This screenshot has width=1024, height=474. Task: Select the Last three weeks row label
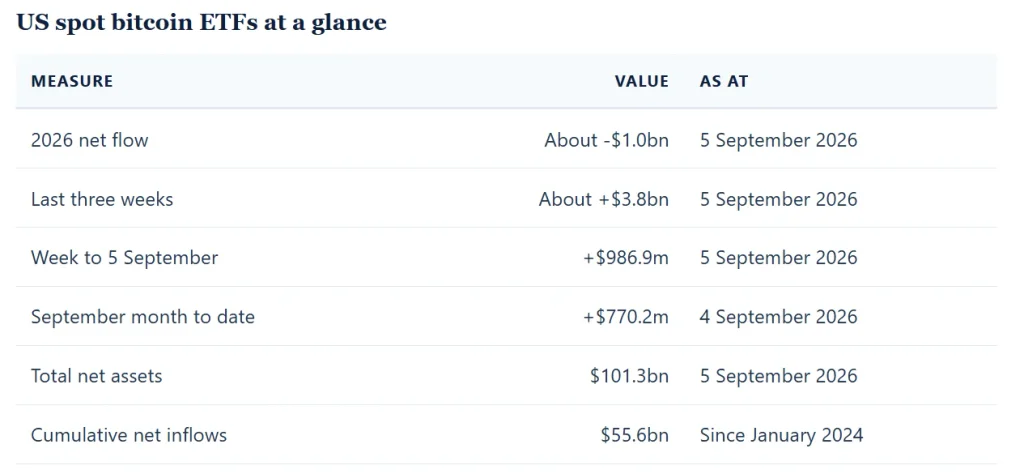coord(102,199)
